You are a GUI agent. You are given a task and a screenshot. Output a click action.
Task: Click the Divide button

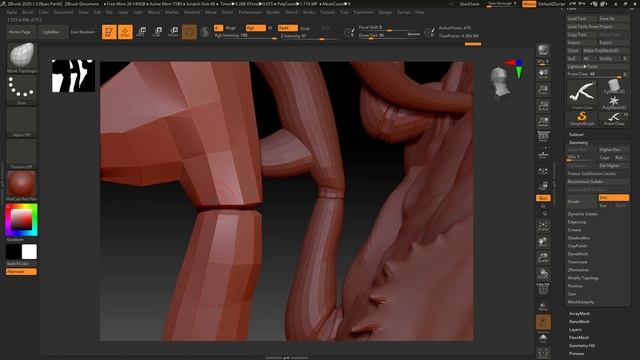pos(582,201)
